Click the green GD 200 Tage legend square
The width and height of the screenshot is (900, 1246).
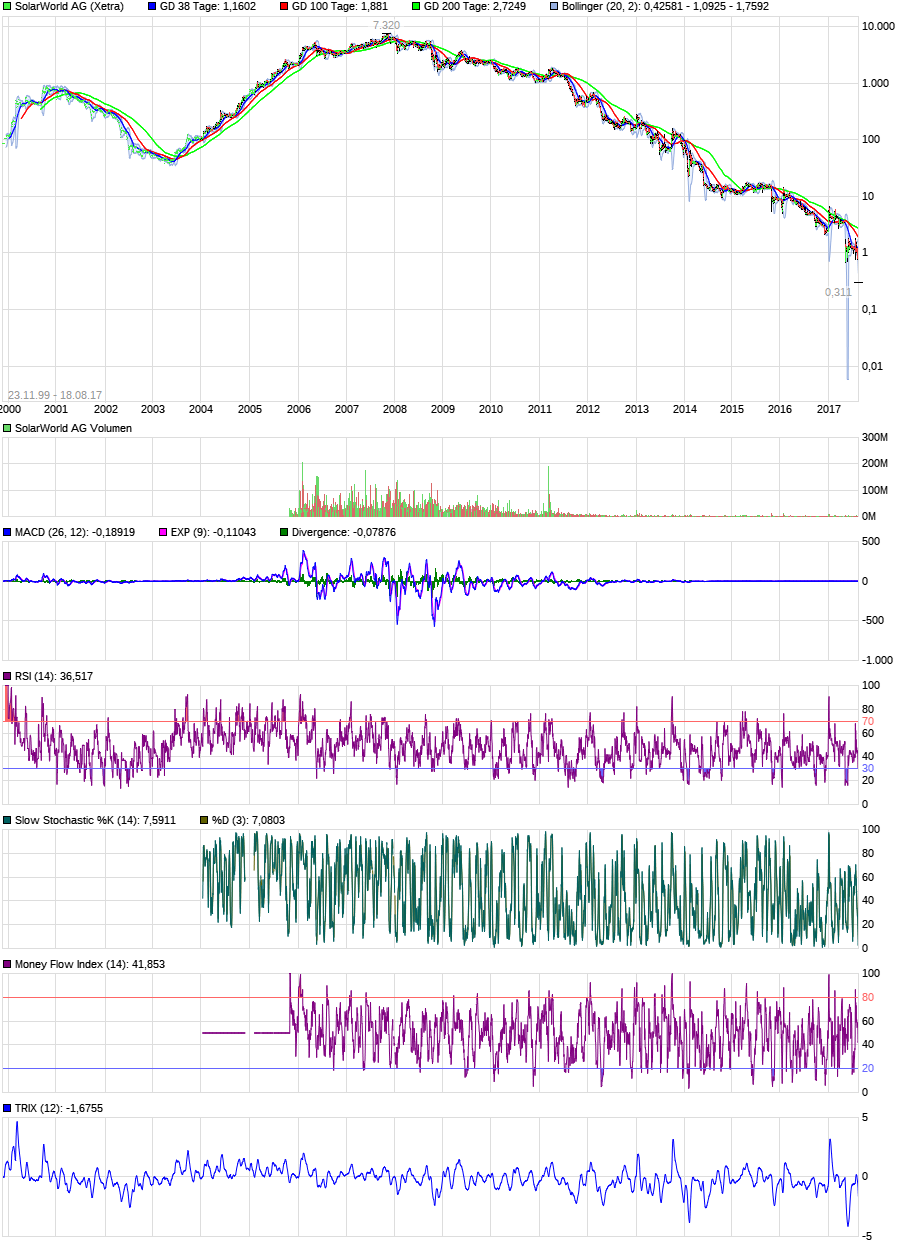pos(416,6)
